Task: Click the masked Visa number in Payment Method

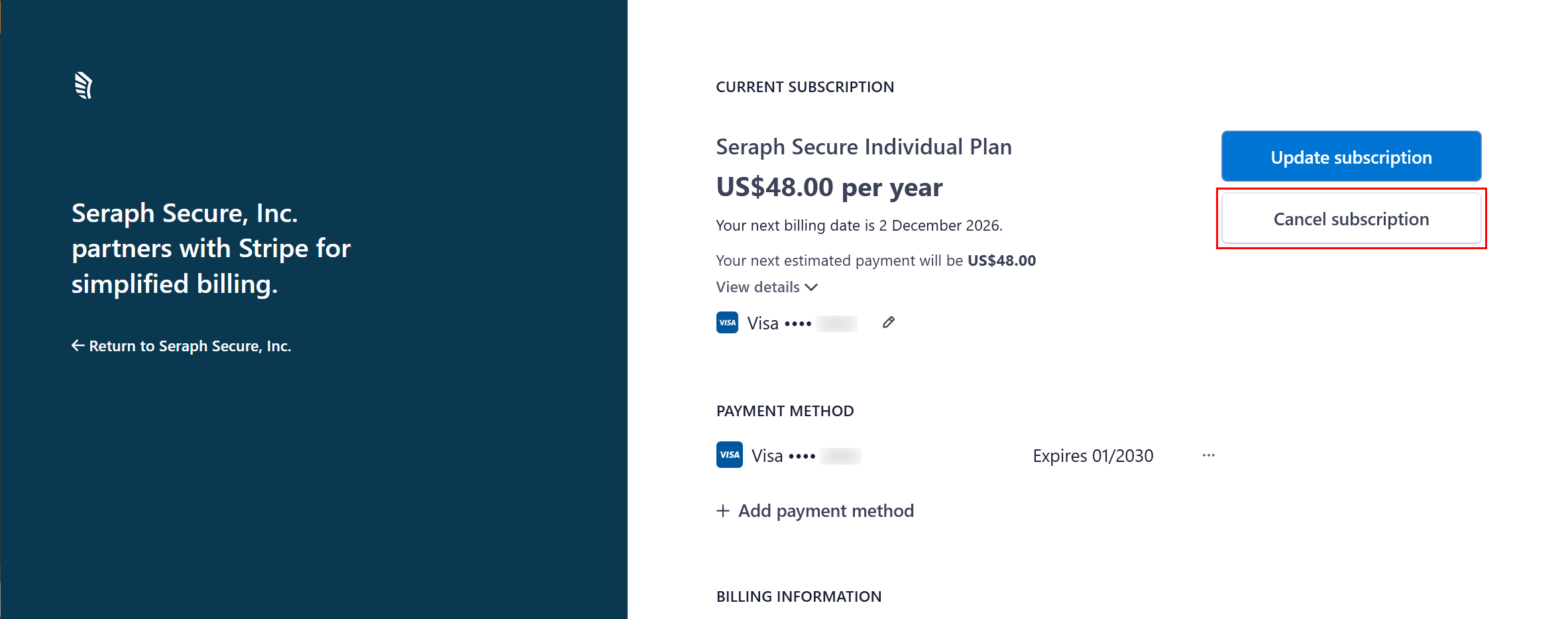Action: point(806,456)
